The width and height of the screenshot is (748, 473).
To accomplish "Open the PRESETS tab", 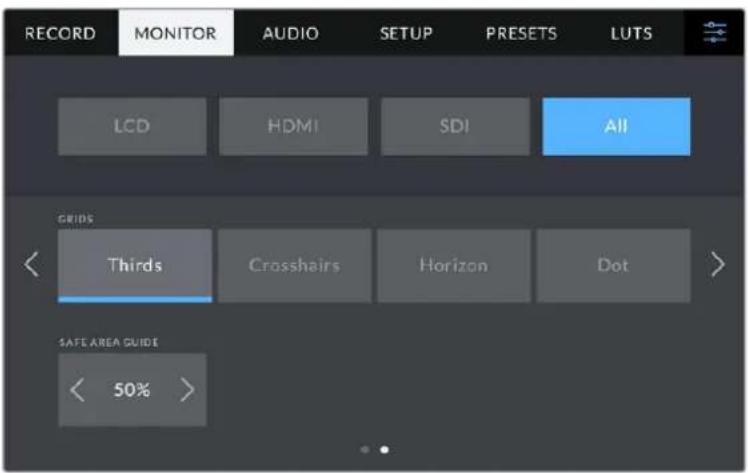I will point(521,33).
